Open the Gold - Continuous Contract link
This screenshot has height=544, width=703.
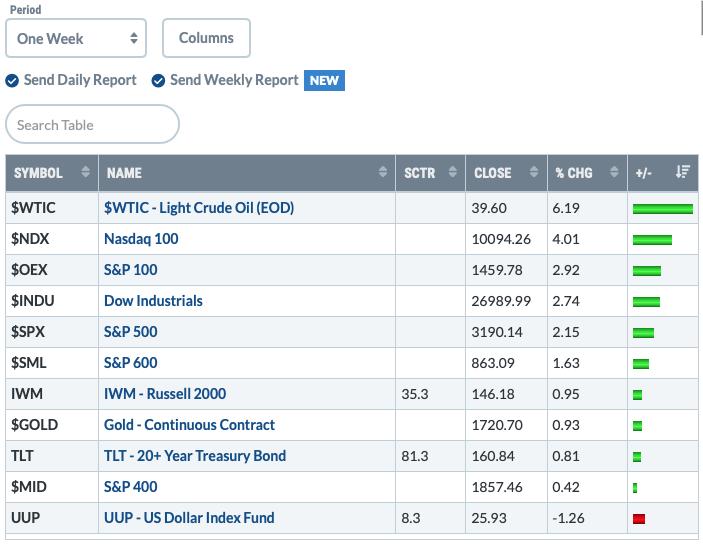(189, 425)
